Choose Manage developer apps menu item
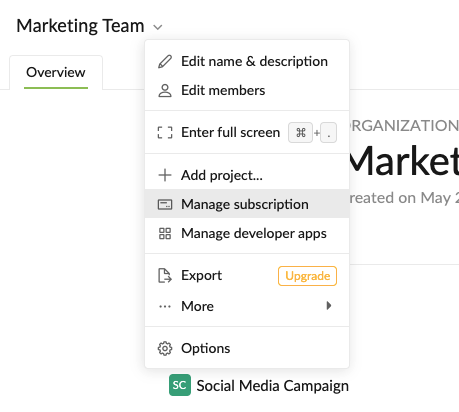The width and height of the screenshot is (459, 412). click(x=247, y=233)
